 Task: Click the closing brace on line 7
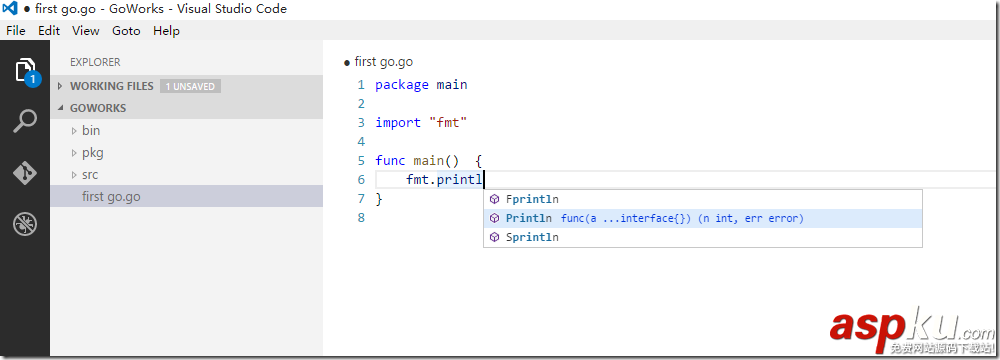point(379,199)
